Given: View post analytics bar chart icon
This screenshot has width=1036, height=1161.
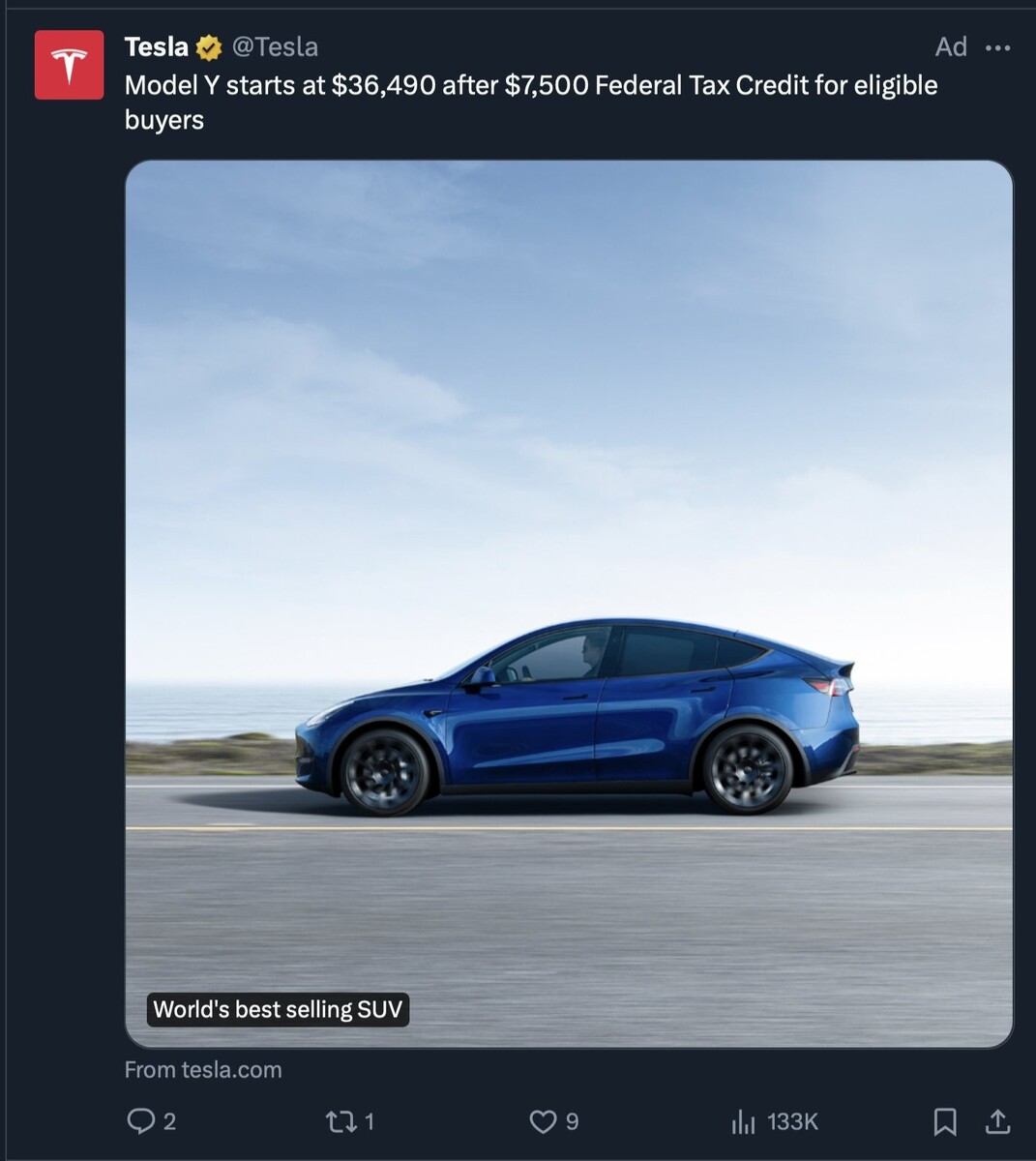Looking at the screenshot, I should (x=743, y=1121).
